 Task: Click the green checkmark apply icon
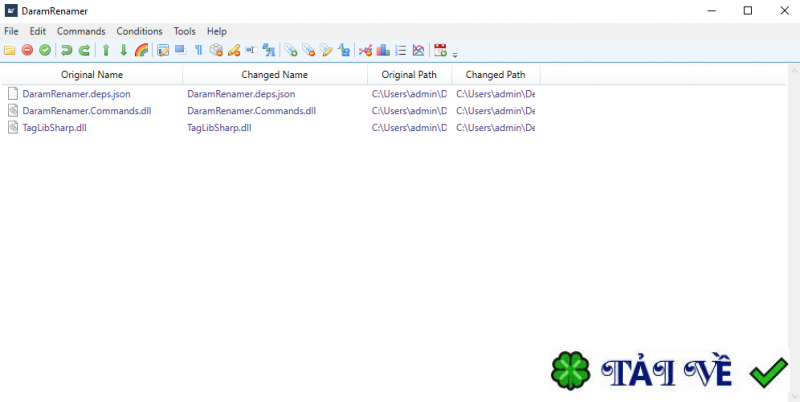pos(45,50)
